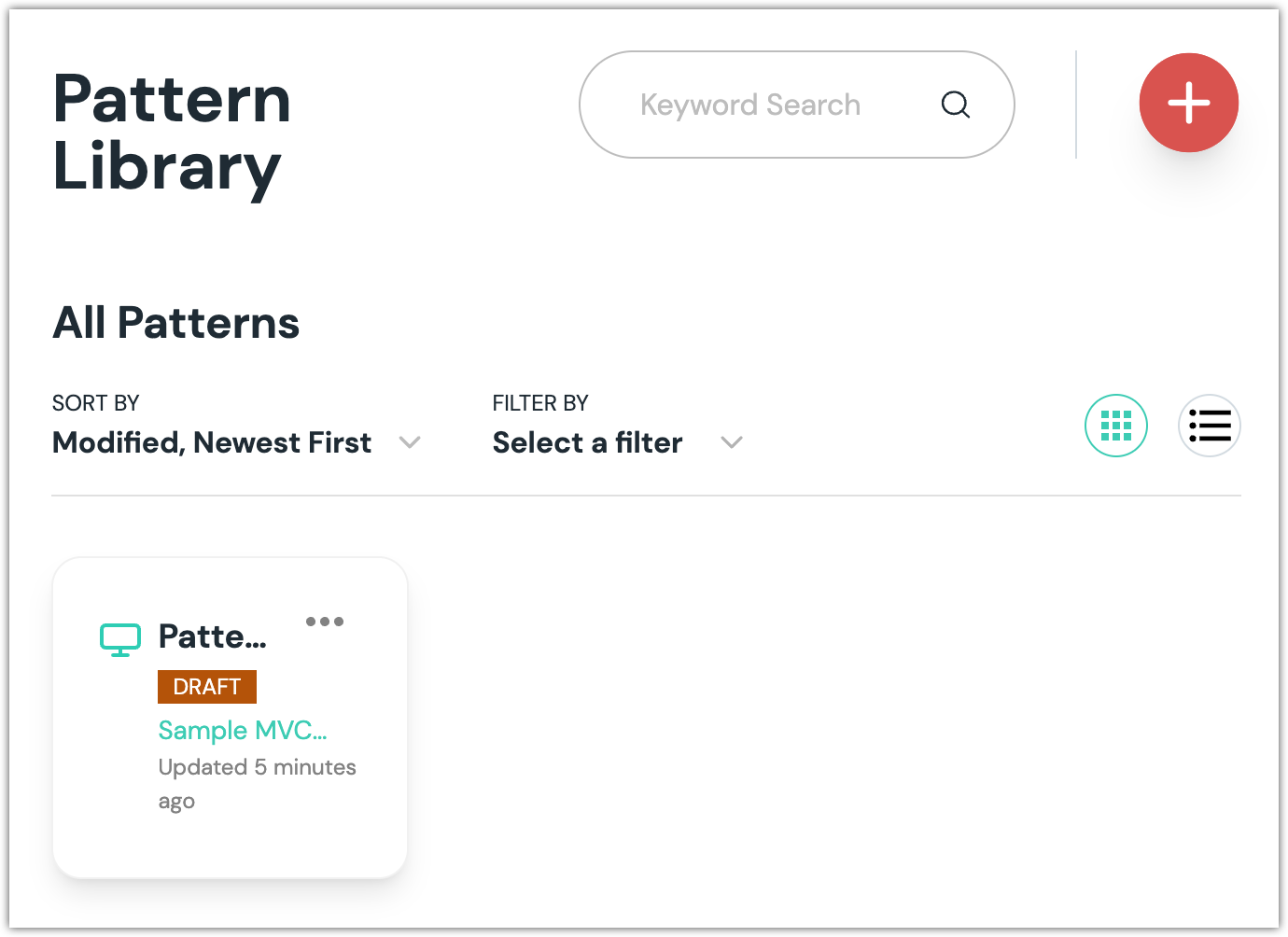Click the FILTER BY label

(540, 403)
